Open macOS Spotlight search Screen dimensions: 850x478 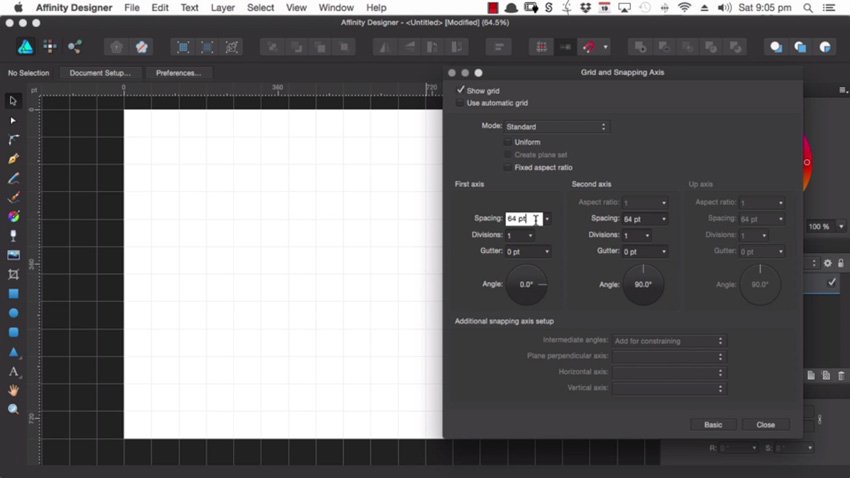(x=808, y=8)
